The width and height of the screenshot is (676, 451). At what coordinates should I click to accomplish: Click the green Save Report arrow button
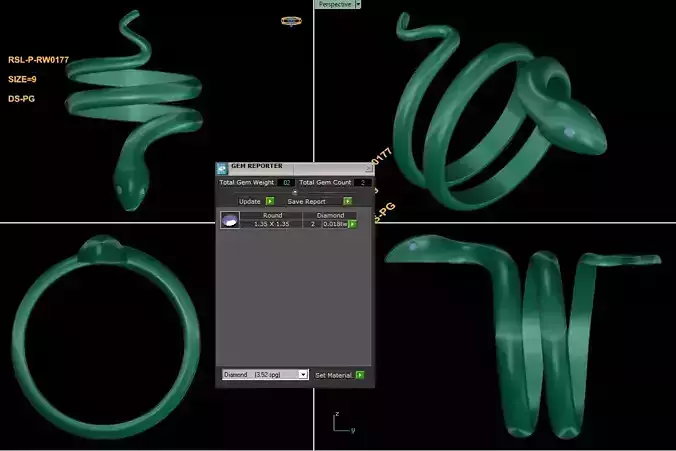[x=347, y=201]
